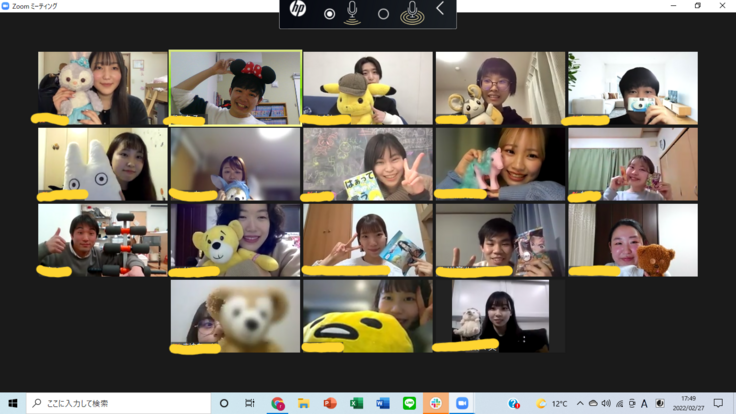Show hidden system tray icons
The height and width of the screenshot is (414, 736).
tap(580, 403)
